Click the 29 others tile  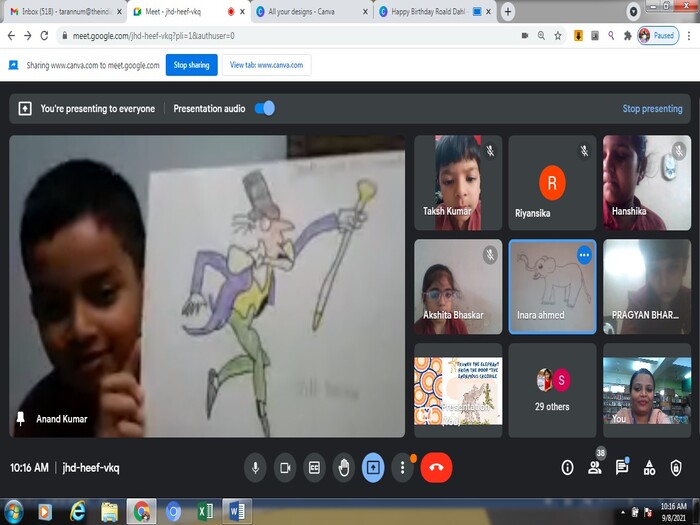coord(552,390)
